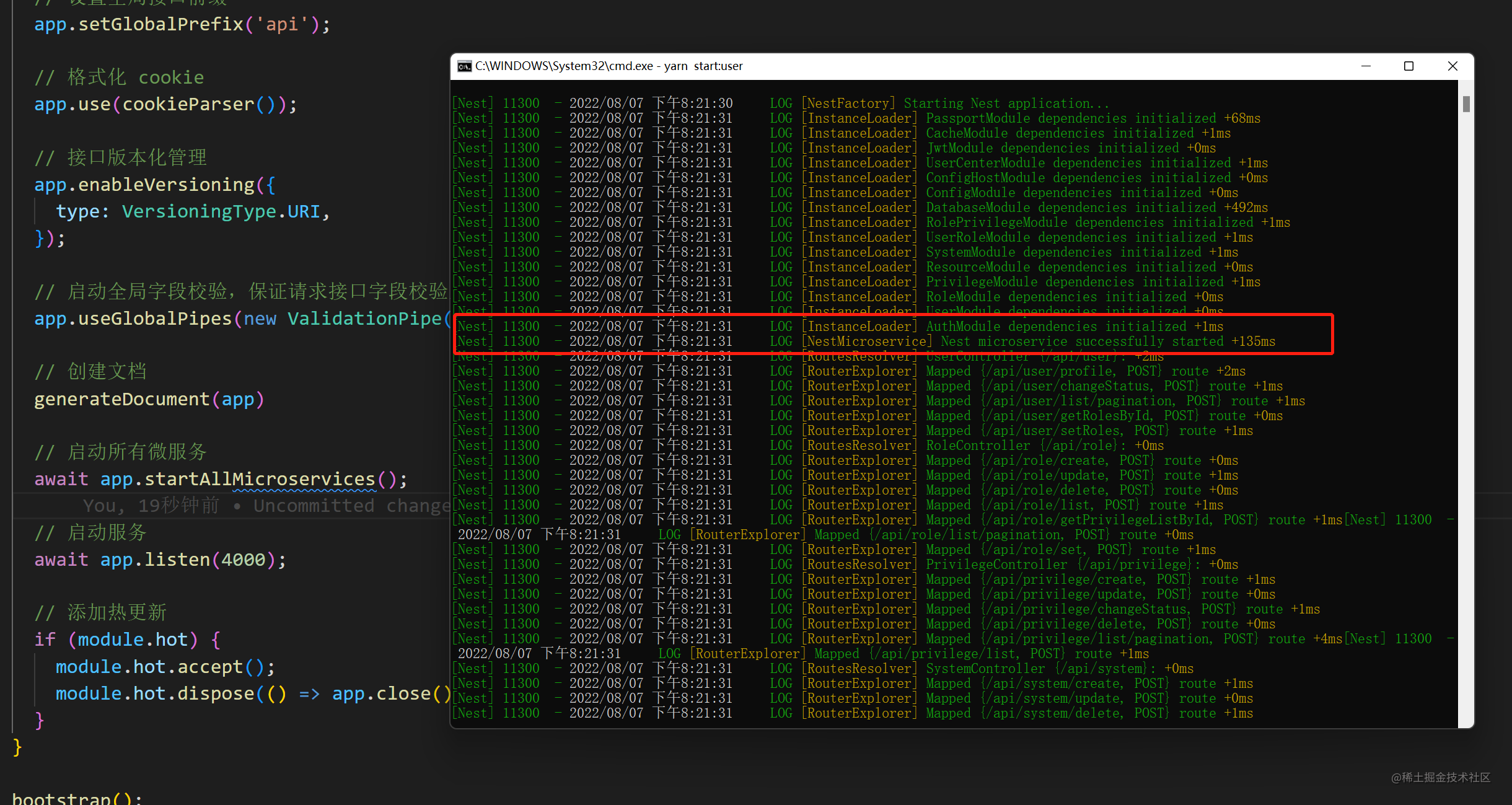Viewport: 1512px width, 805px height.
Task: Maximize the cmd.exe terminal window
Action: 1409,66
